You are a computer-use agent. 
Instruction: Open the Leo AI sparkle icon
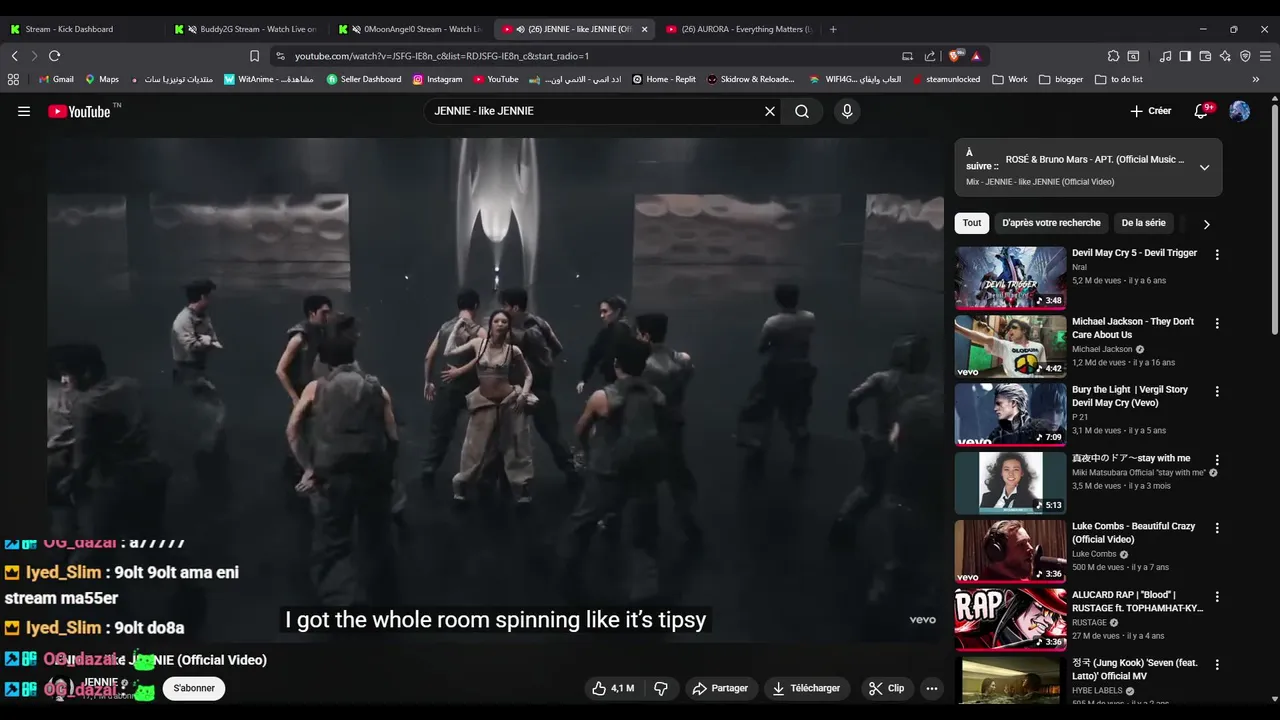1225,56
